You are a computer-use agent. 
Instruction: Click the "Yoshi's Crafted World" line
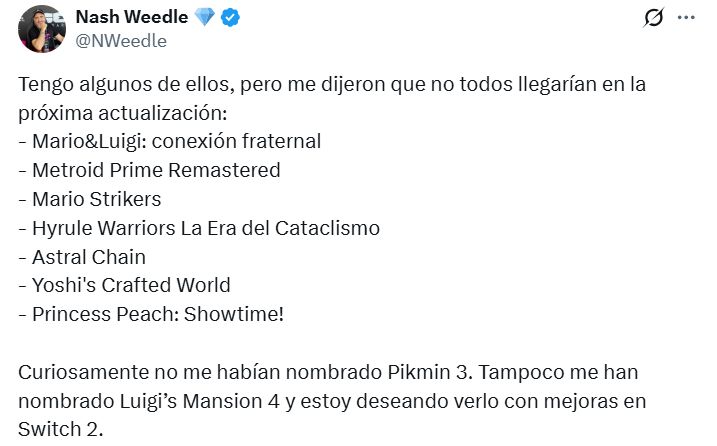124,286
